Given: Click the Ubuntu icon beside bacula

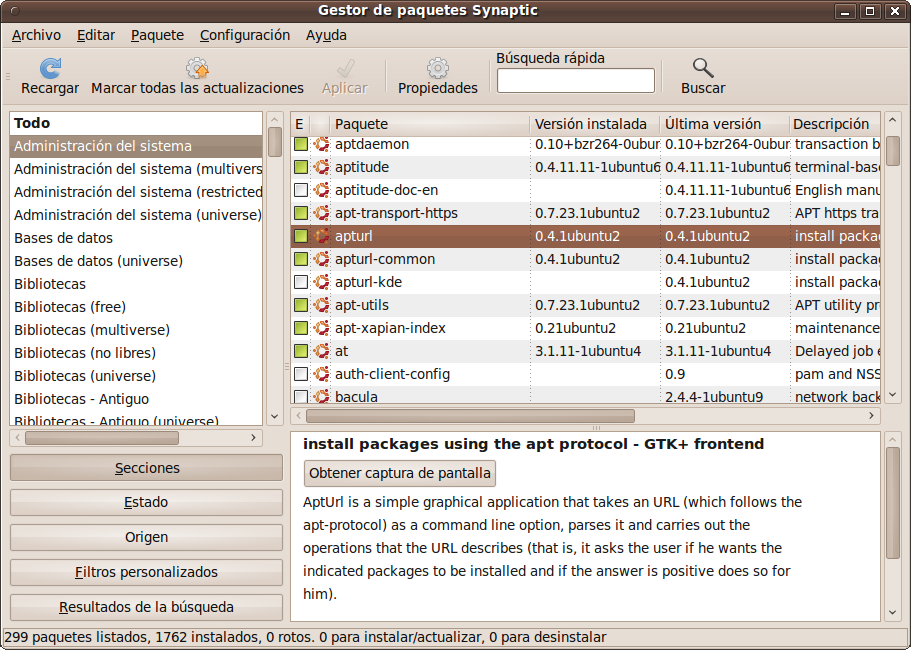Looking at the screenshot, I should 321,397.
